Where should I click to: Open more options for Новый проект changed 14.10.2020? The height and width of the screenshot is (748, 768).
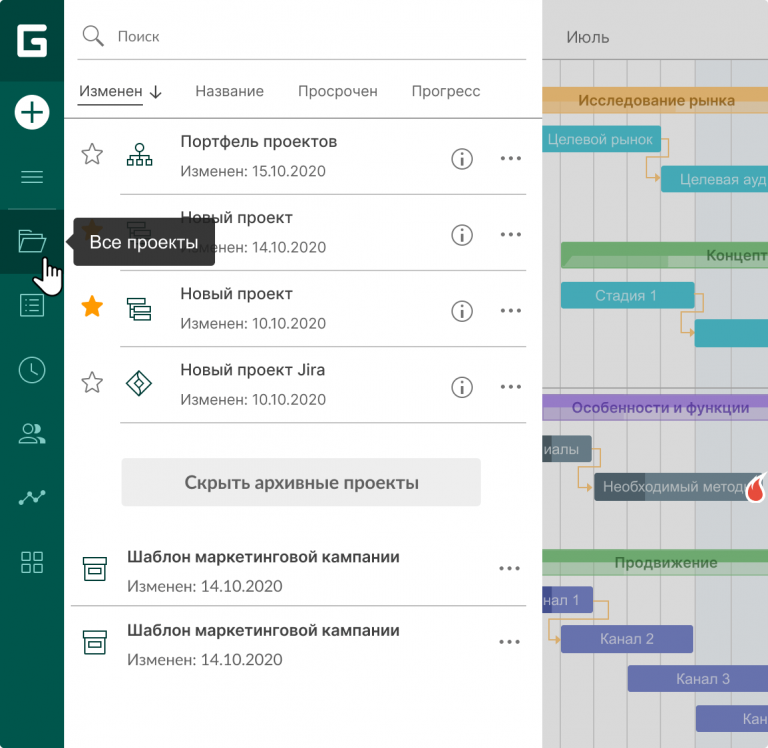(510, 234)
